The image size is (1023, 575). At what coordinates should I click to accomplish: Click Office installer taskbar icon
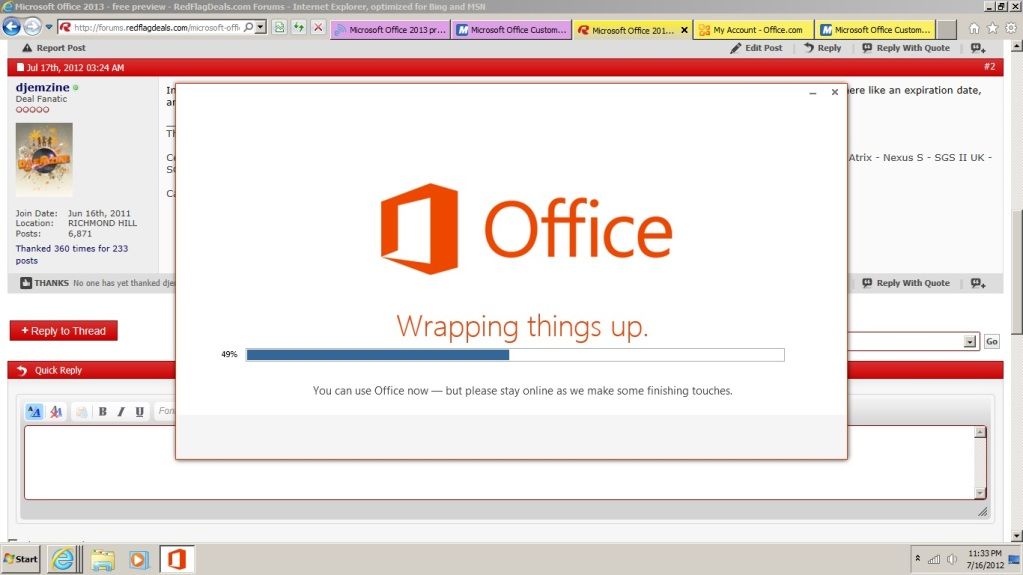pos(177,559)
